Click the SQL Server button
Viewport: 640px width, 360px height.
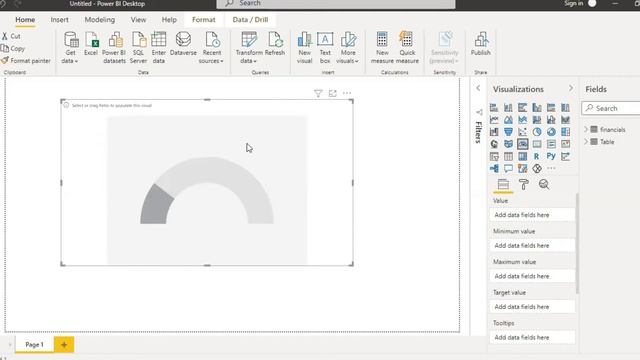[x=138, y=48]
